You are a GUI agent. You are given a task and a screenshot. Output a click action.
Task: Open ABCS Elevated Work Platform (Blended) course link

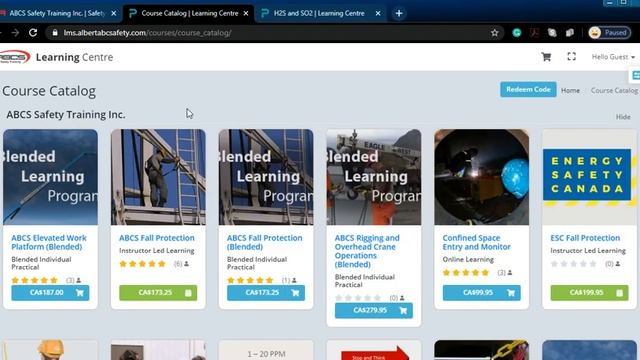coord(49,242)
